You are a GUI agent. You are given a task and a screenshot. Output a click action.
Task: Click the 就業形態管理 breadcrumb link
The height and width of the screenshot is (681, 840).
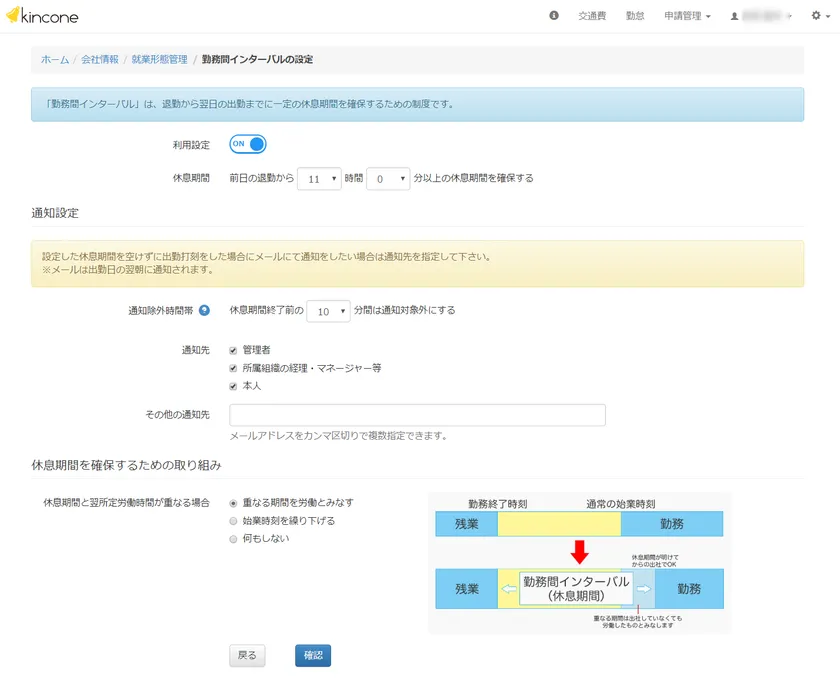[159, 60]
